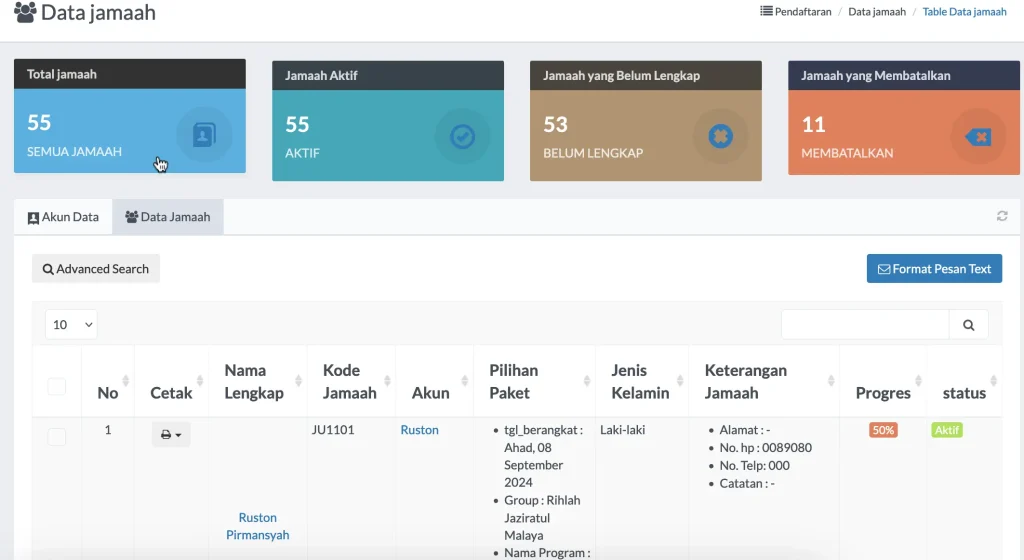Select the Data Jamaah tab

168,217
